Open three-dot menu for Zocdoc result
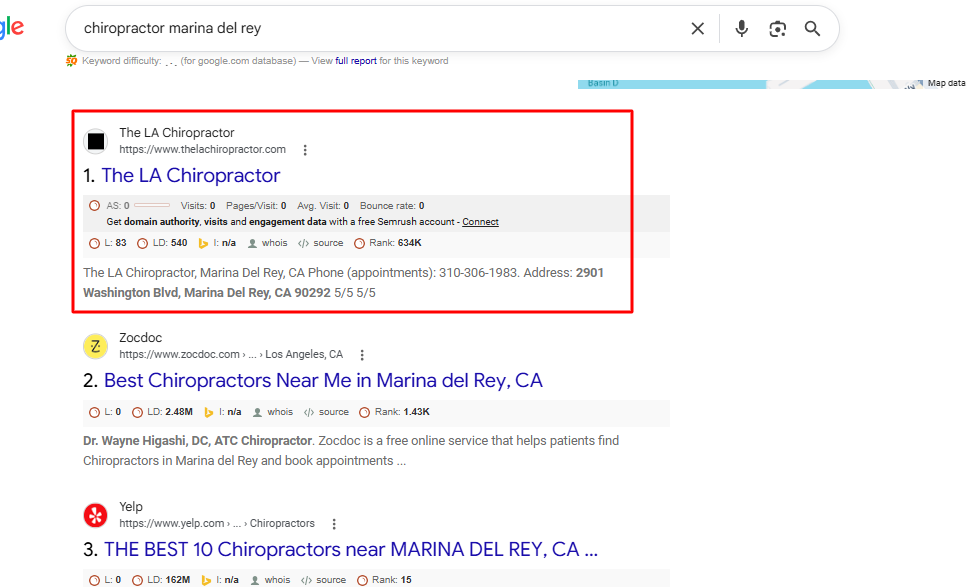 [x=362, y=355]
